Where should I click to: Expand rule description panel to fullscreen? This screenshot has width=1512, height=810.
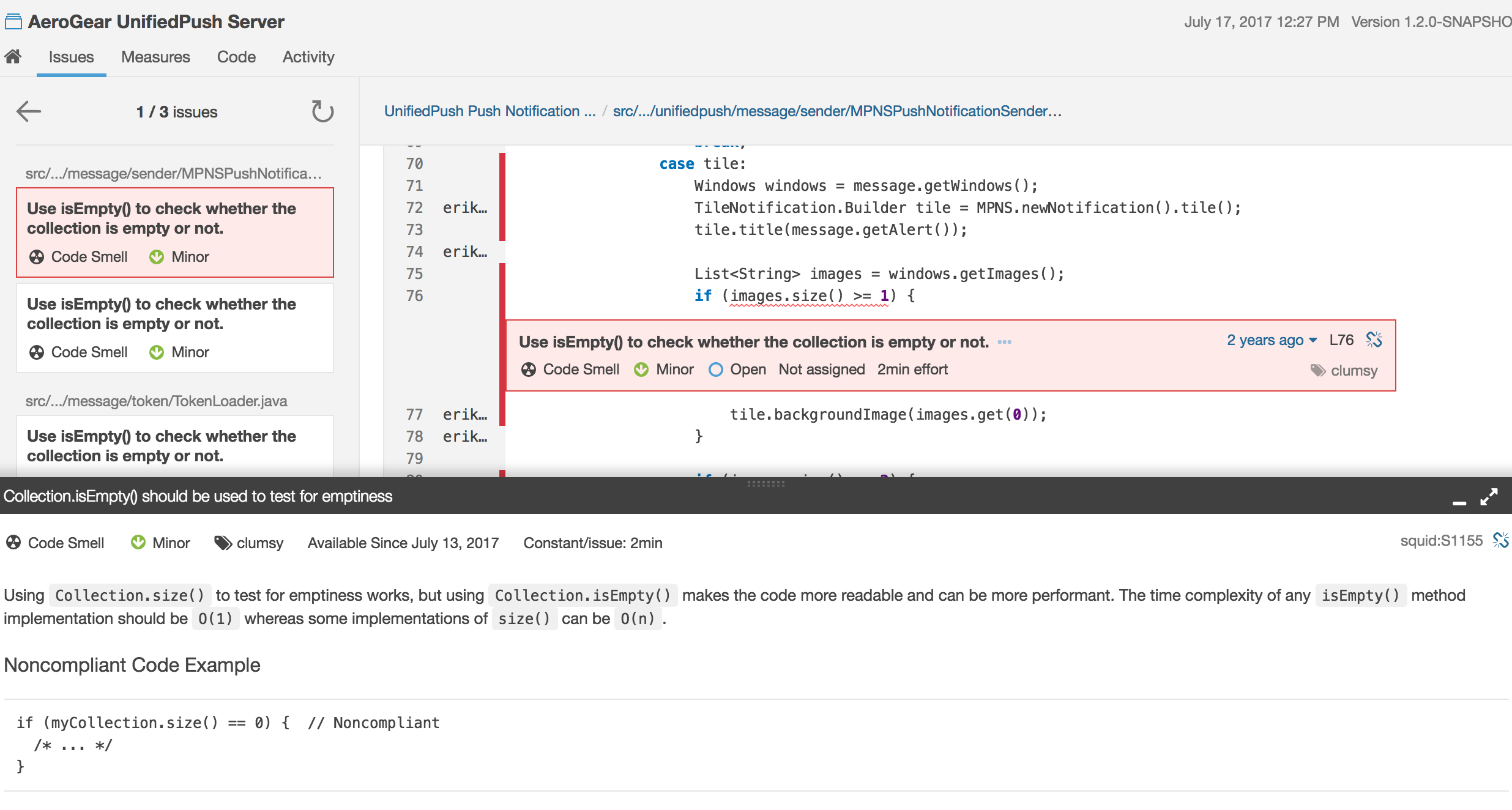click(1489, 497)
